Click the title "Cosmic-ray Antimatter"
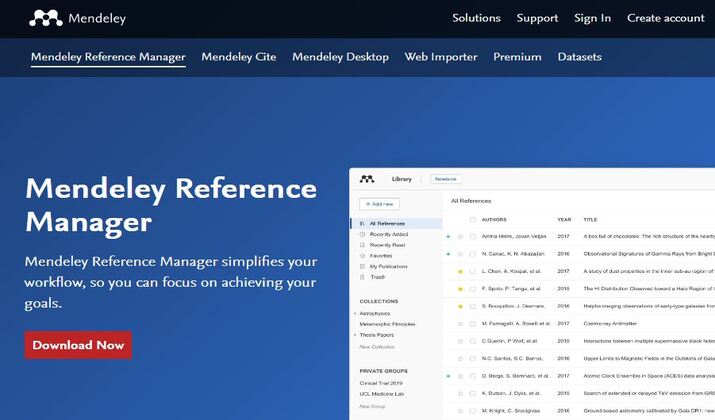Screen dimensions: 715x420 click(610, 324)
